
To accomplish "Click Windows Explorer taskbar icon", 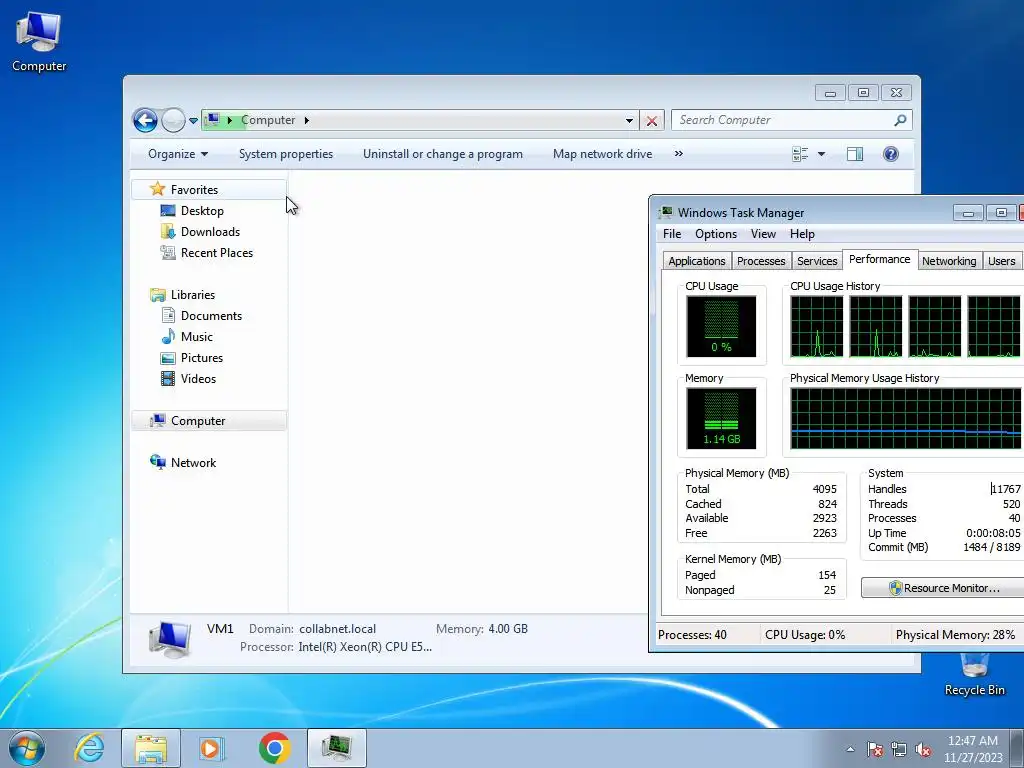I will 151,748.
